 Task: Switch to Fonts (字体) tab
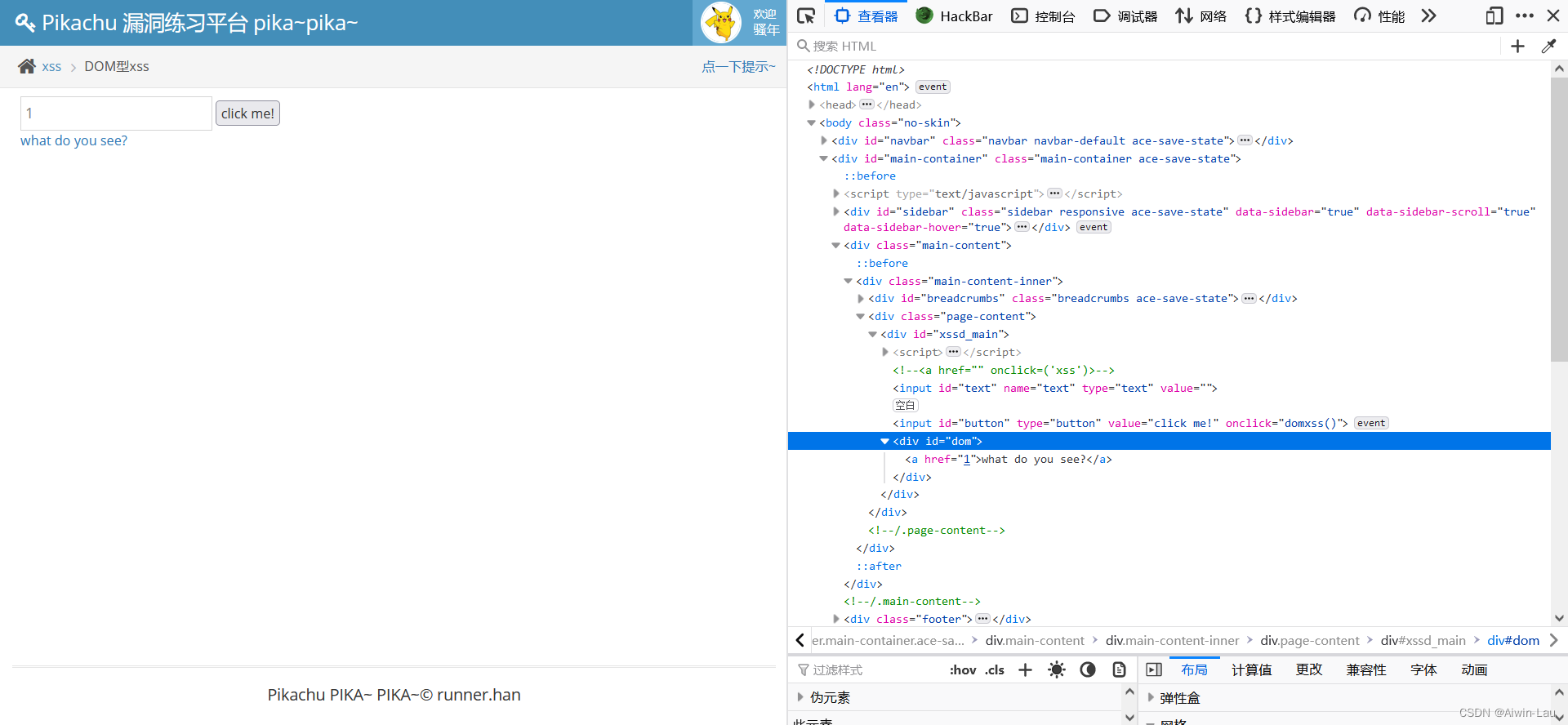click(1423, 669)
